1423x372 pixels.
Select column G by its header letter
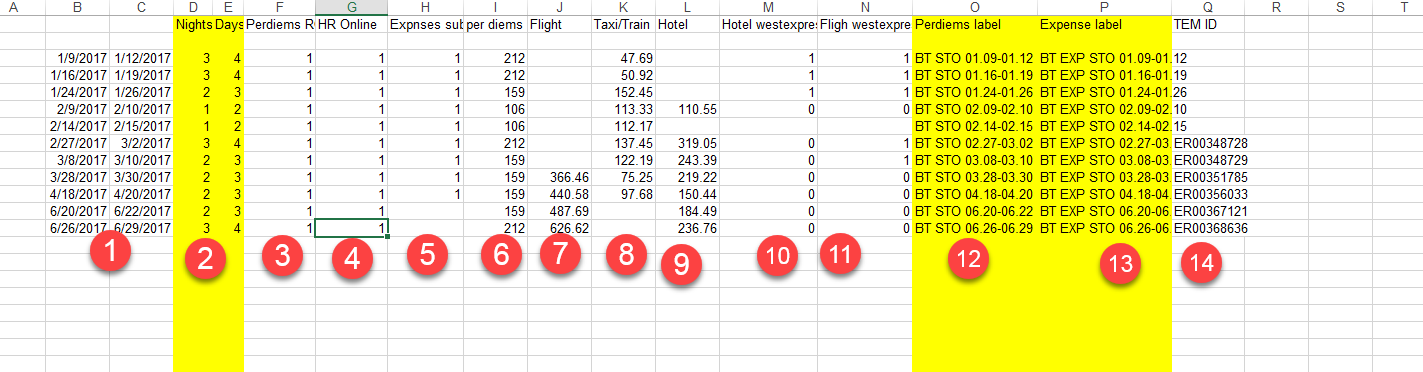351,7
